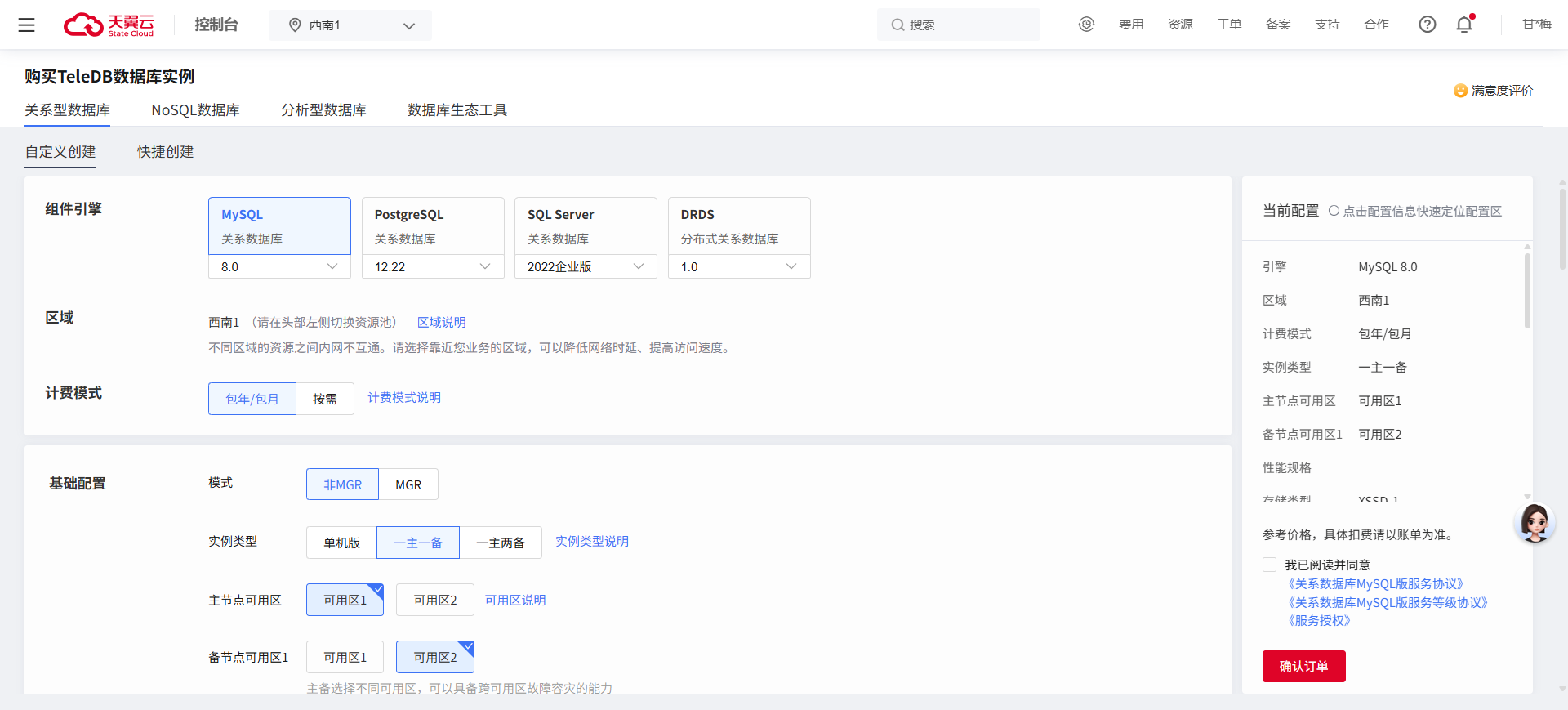This screenshot has width=1568, height=710.
Task: Open the help question mark icon
Action: coord(1427,25)
